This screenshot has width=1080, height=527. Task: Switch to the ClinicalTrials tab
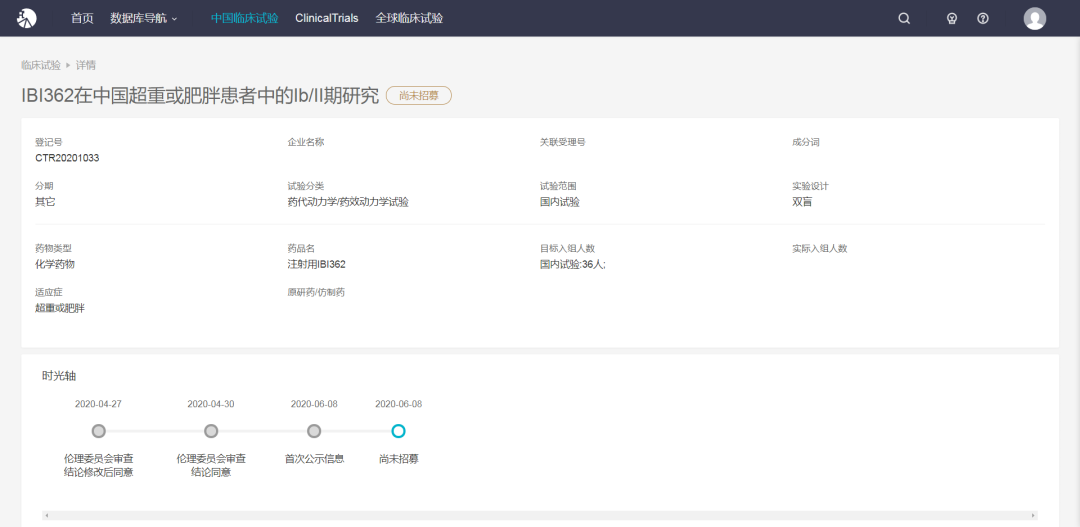[326, 19]
